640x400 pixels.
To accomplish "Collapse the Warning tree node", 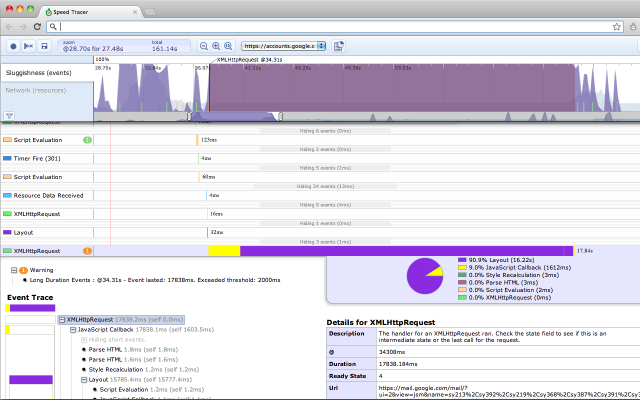I will tap(13, 270).
